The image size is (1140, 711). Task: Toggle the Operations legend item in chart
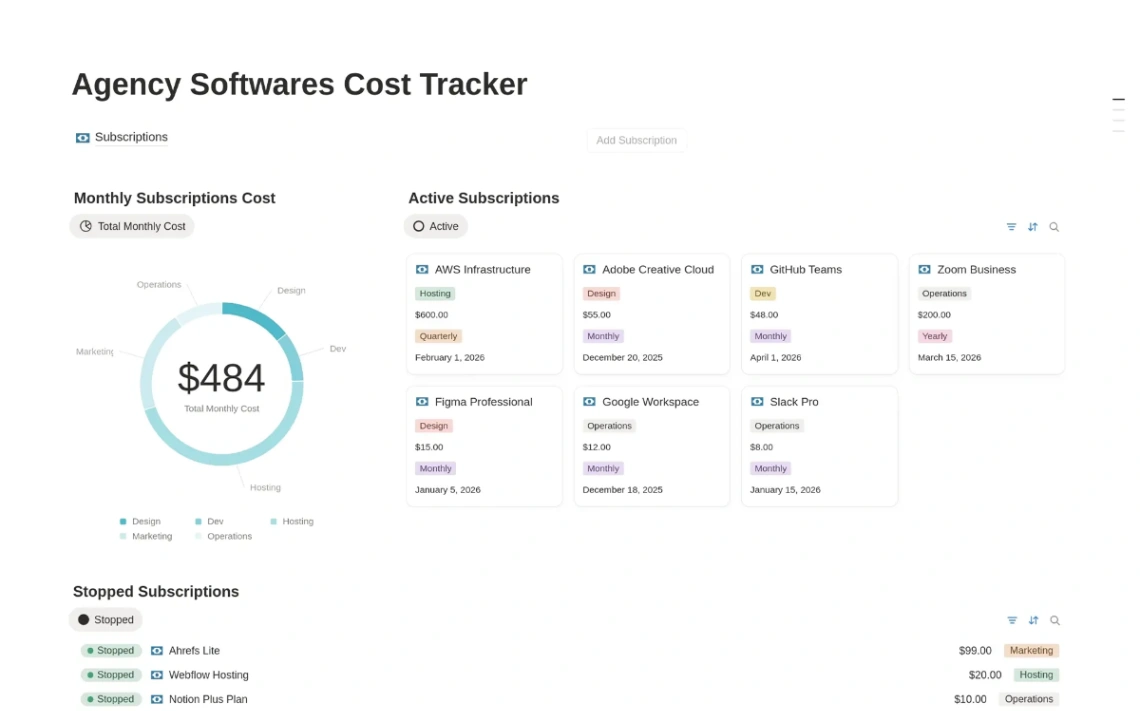click(x=223, y=537)
